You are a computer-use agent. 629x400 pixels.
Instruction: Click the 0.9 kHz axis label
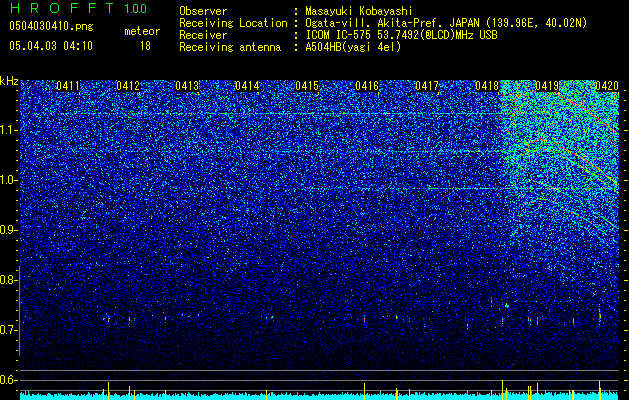[9, 230]
